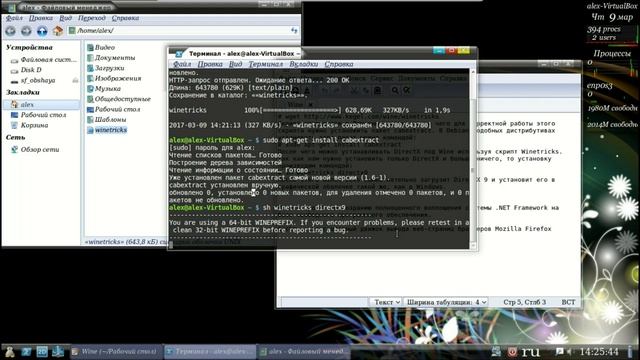
Task: Switch to Терминал window in taskbar
Action: point(210,351)
